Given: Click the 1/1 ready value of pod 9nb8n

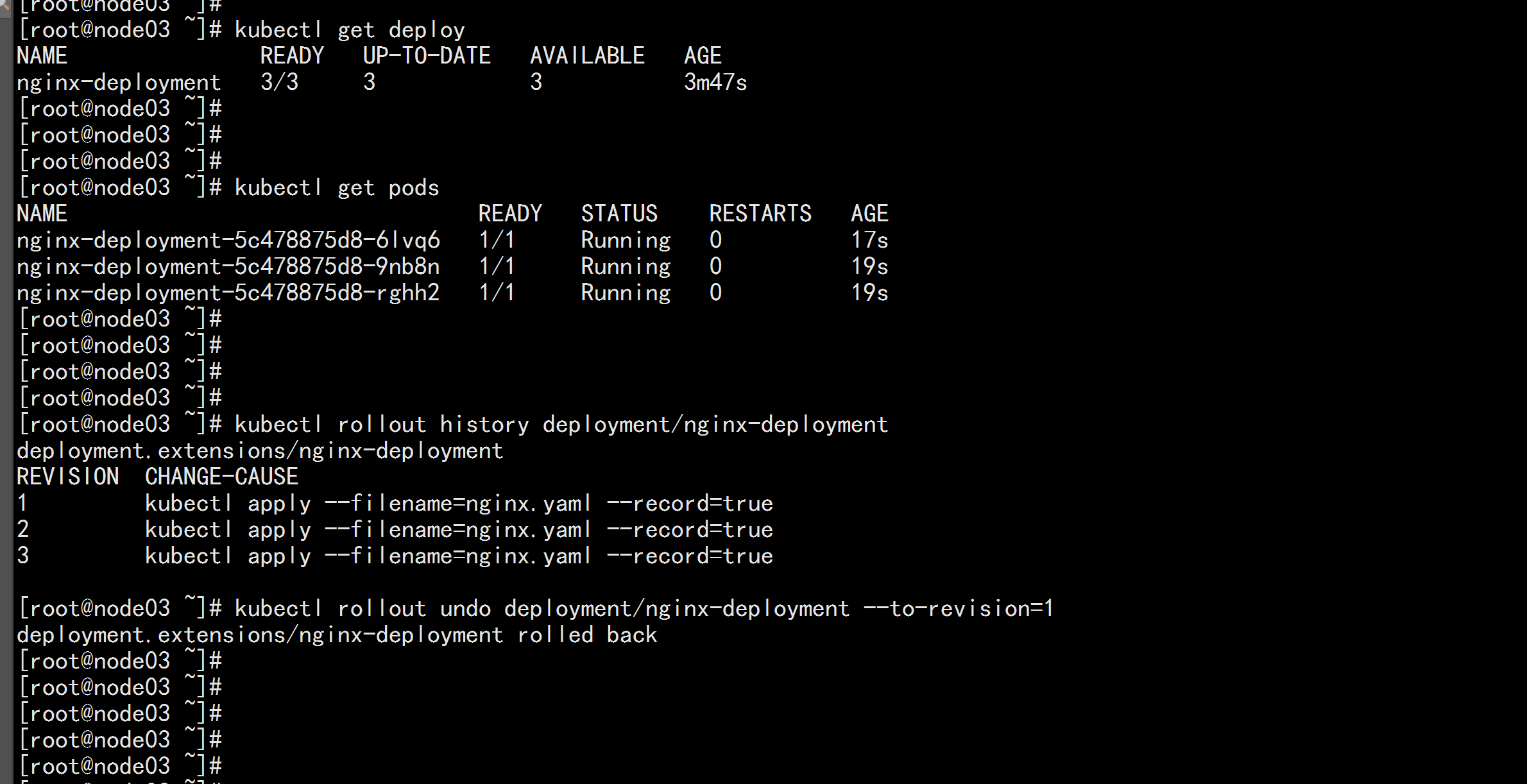Looking at the screenshot, I should [x=497, y=266].
